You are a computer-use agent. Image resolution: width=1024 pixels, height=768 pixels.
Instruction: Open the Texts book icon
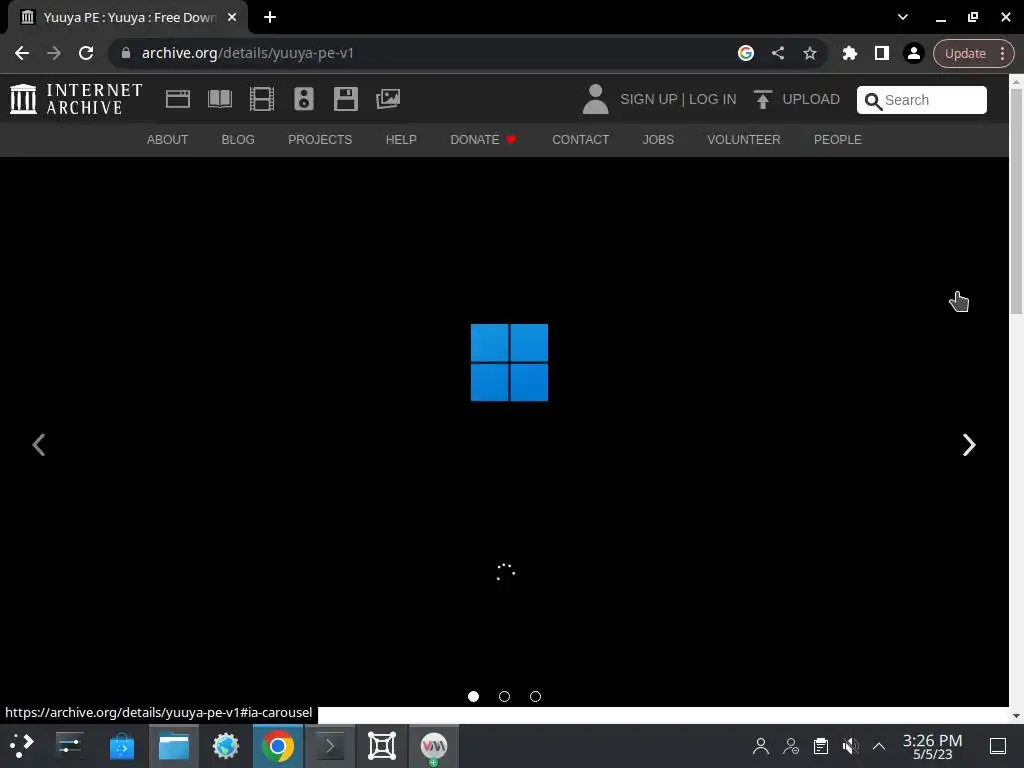pyautogui.click(x=219, y=99)
